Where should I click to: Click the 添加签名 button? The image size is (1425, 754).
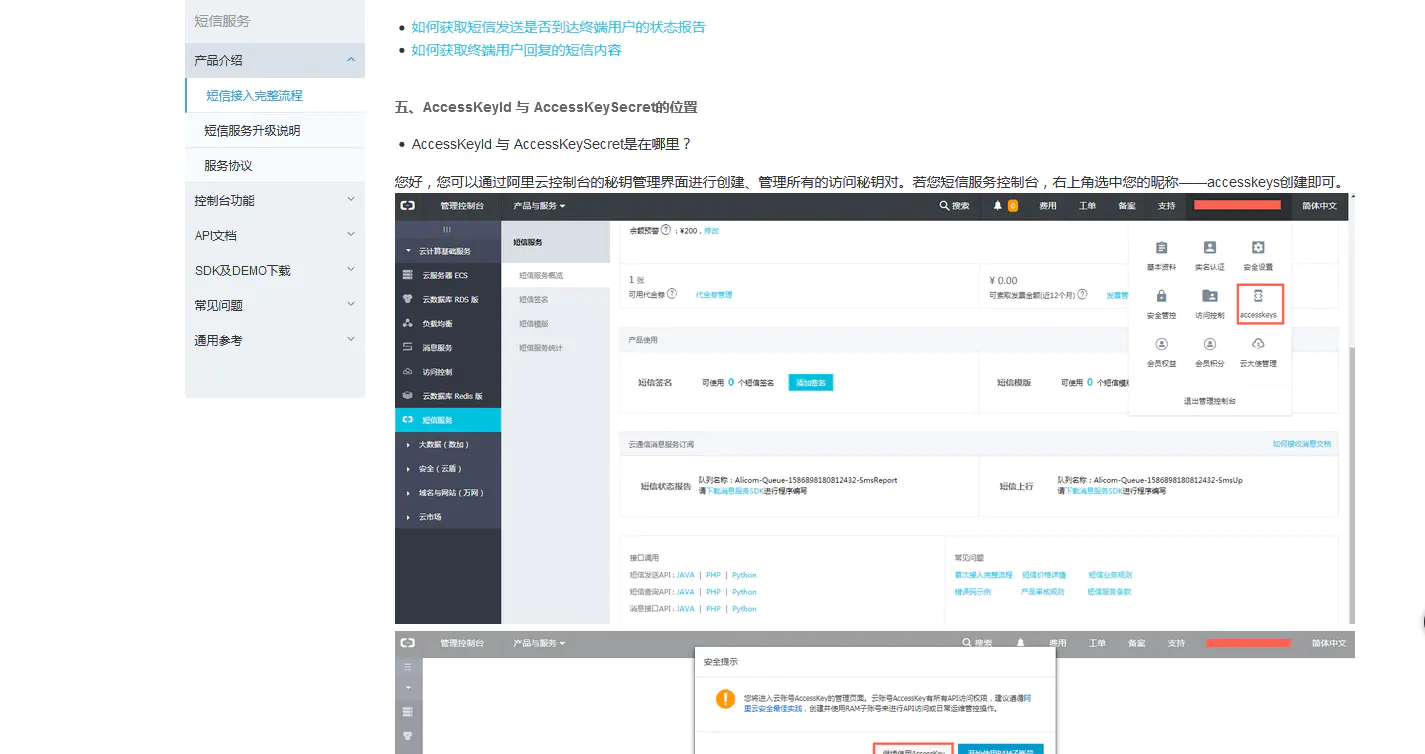click(x=811, y=383)
